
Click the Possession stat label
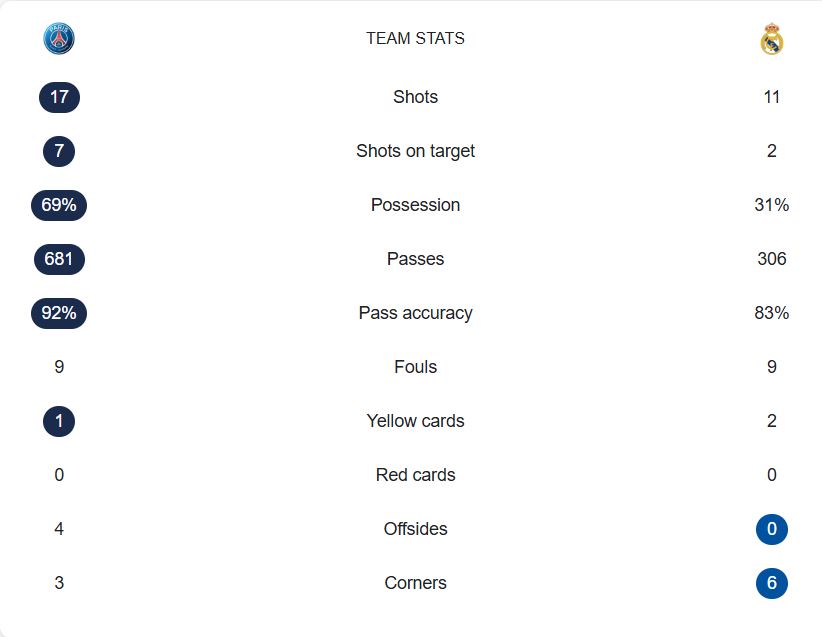click(x=415, y=205)
